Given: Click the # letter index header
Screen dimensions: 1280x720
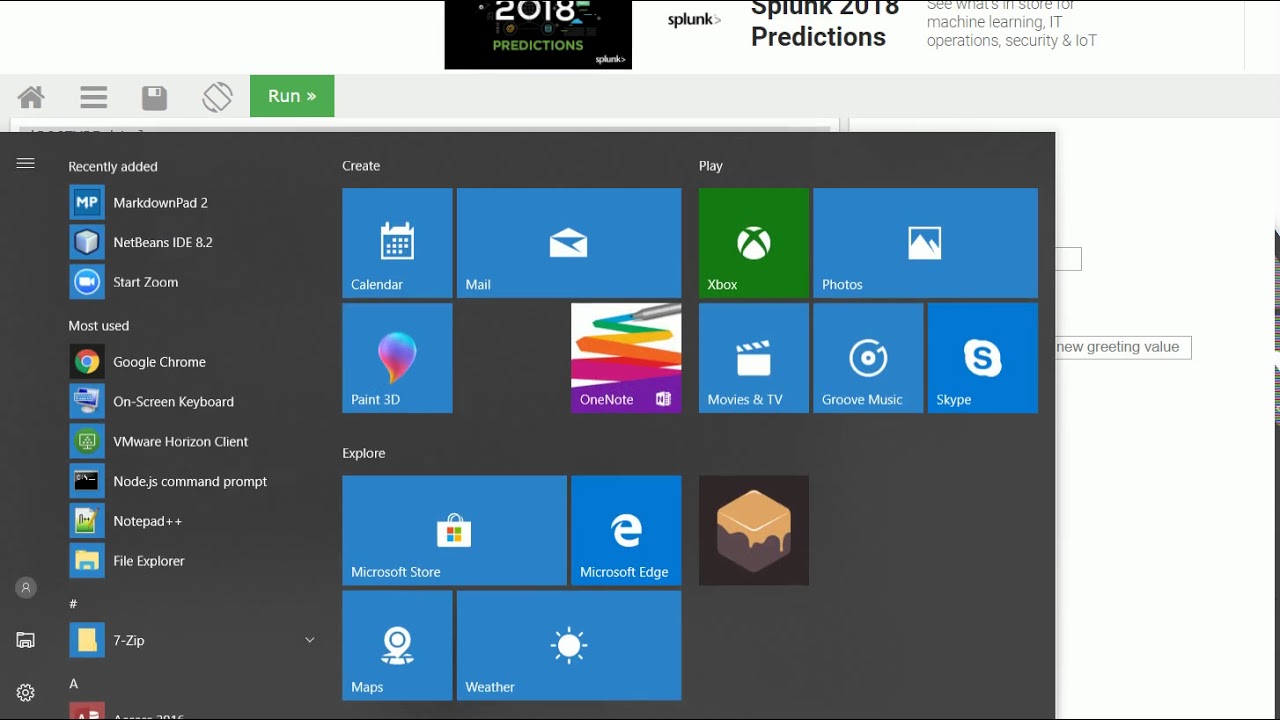Looking at the screenshot, I should coord(73,604).
